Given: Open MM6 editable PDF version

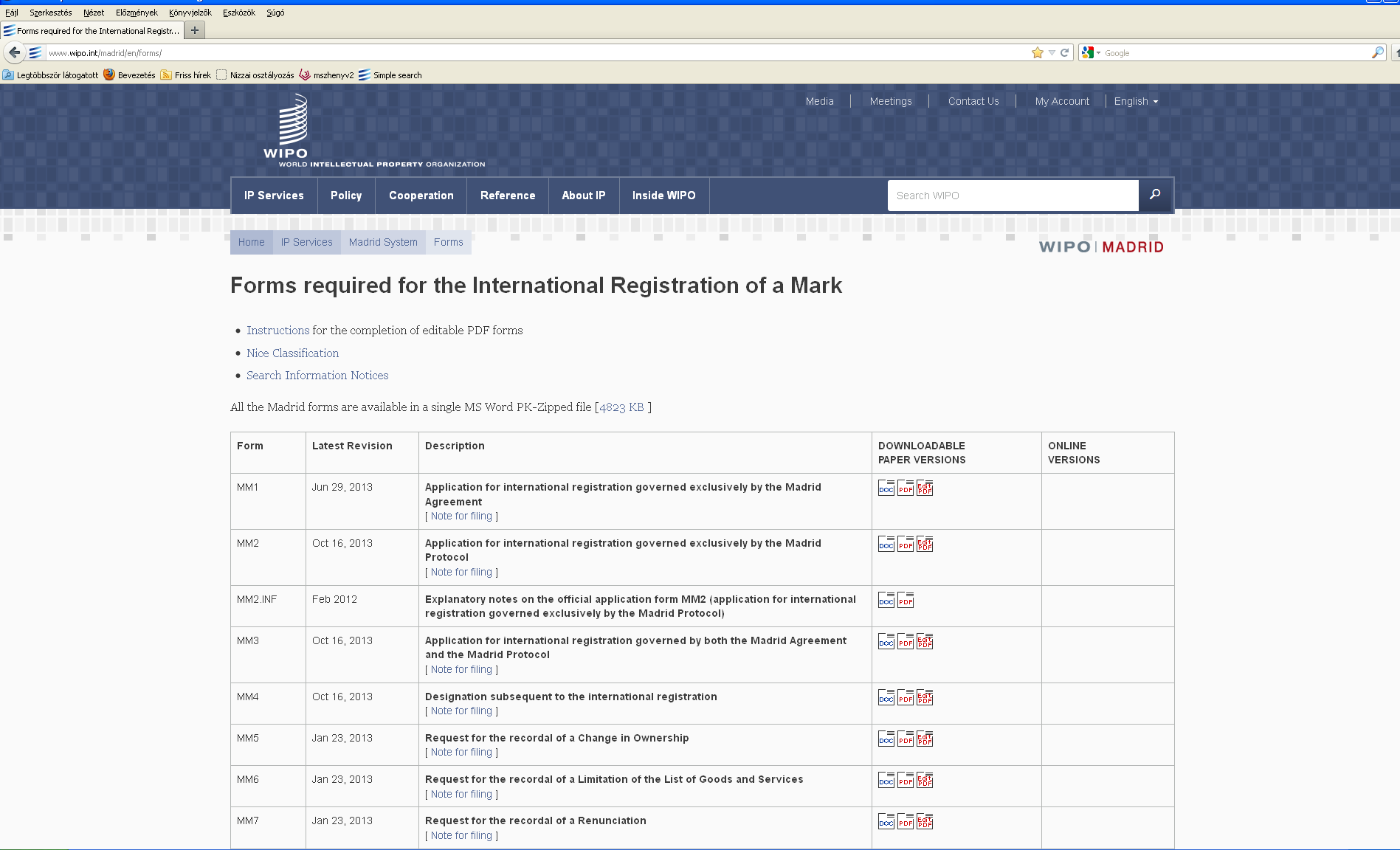Looking at the screenshot, I should 925,780.
